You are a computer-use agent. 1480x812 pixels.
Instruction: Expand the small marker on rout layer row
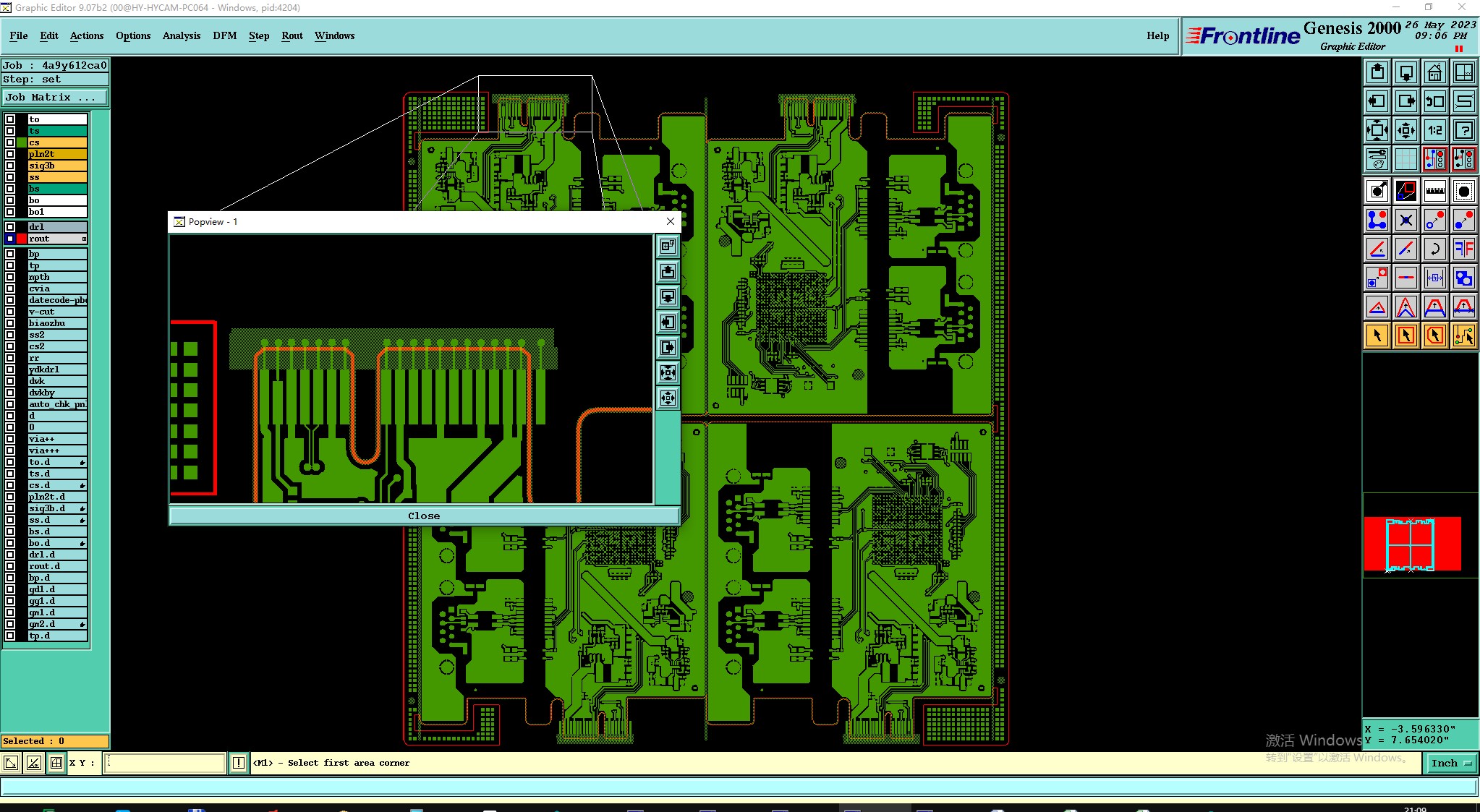click(84, 239)
